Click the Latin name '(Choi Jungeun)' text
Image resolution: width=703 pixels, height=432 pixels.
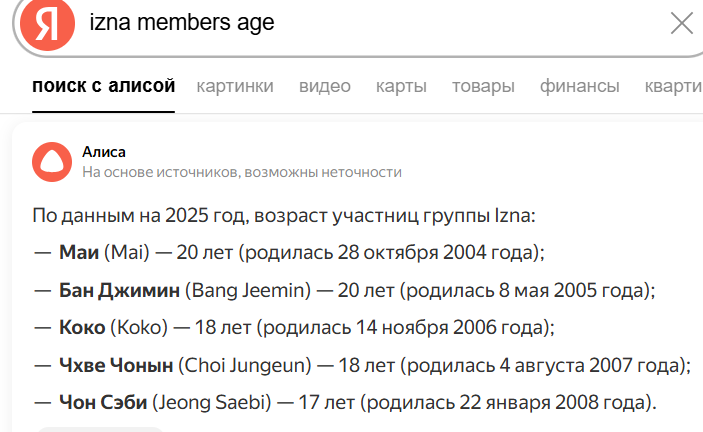[x=244, y=365]
